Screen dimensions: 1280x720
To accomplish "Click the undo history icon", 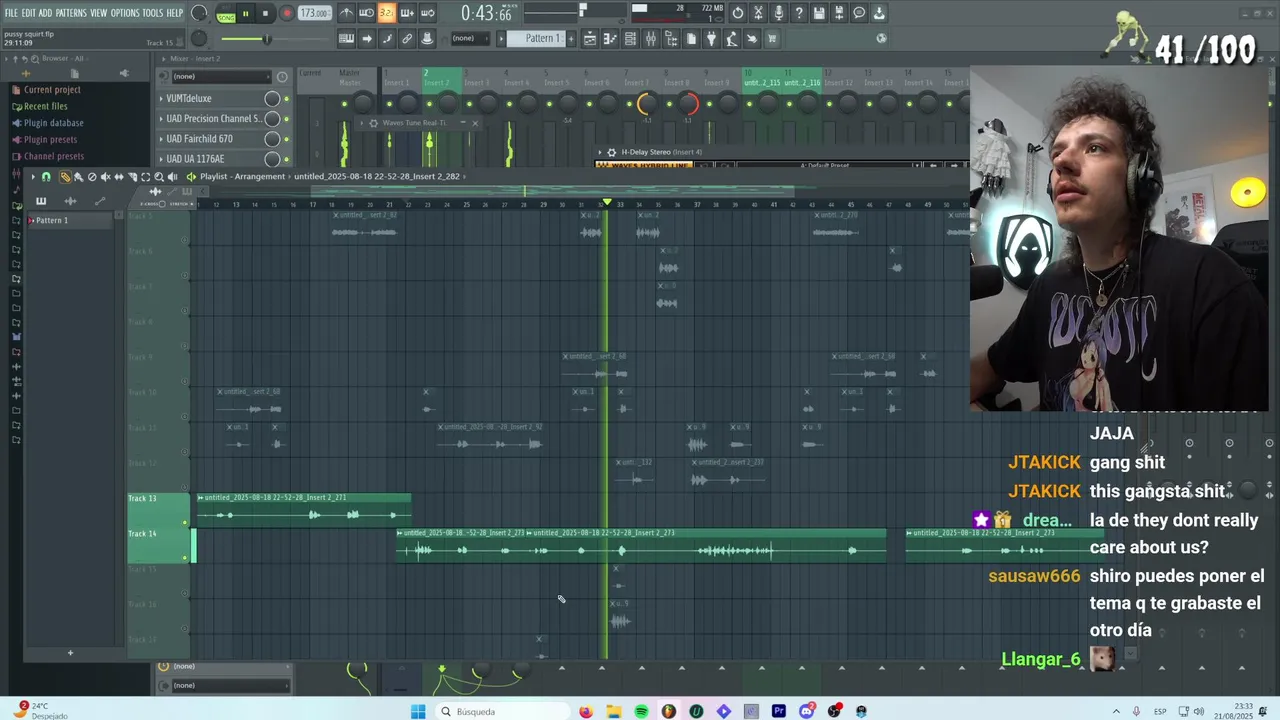I will (737, 13).
